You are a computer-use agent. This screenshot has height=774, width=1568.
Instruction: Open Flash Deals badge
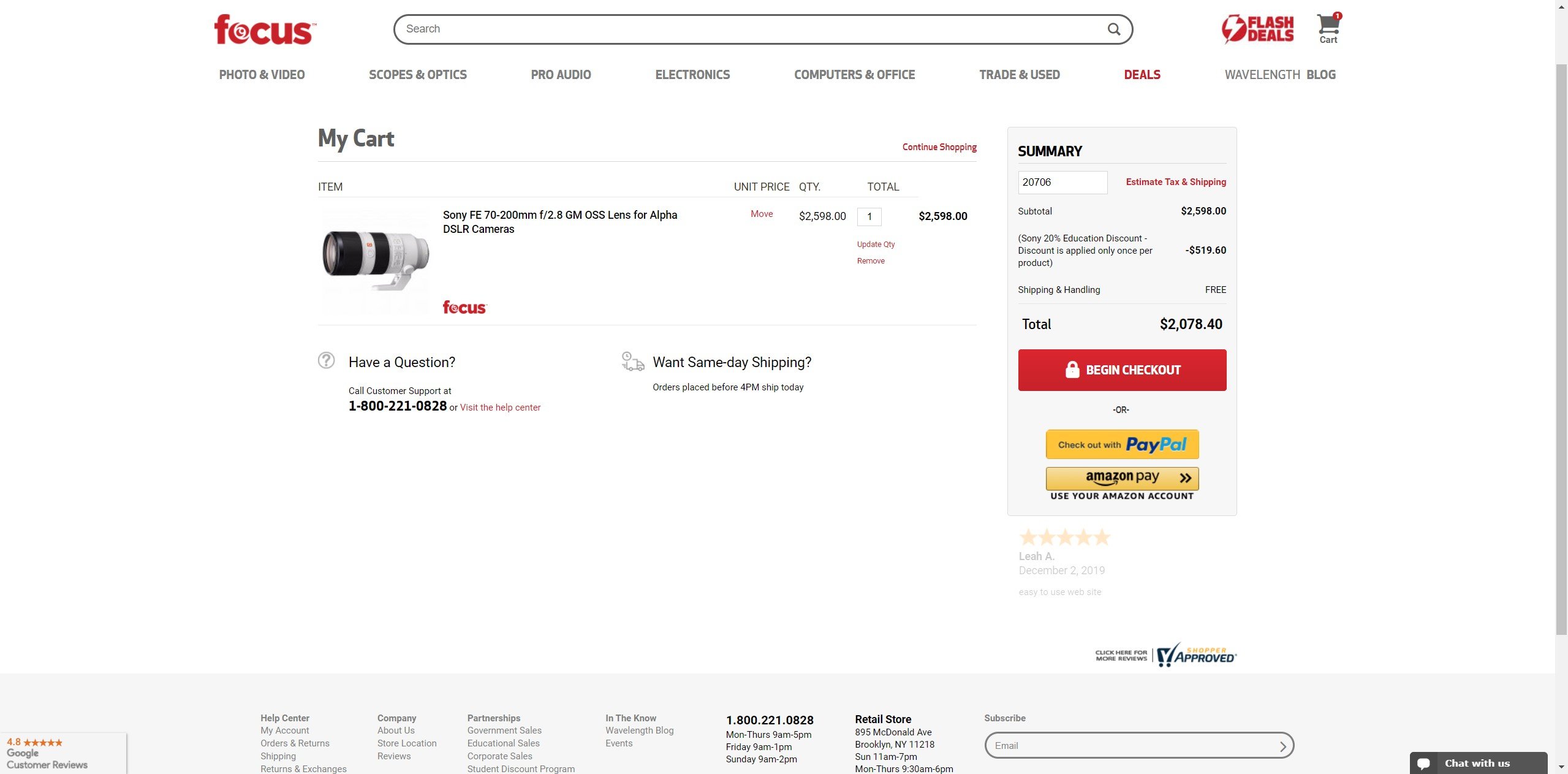click(x=1257, y=29)
